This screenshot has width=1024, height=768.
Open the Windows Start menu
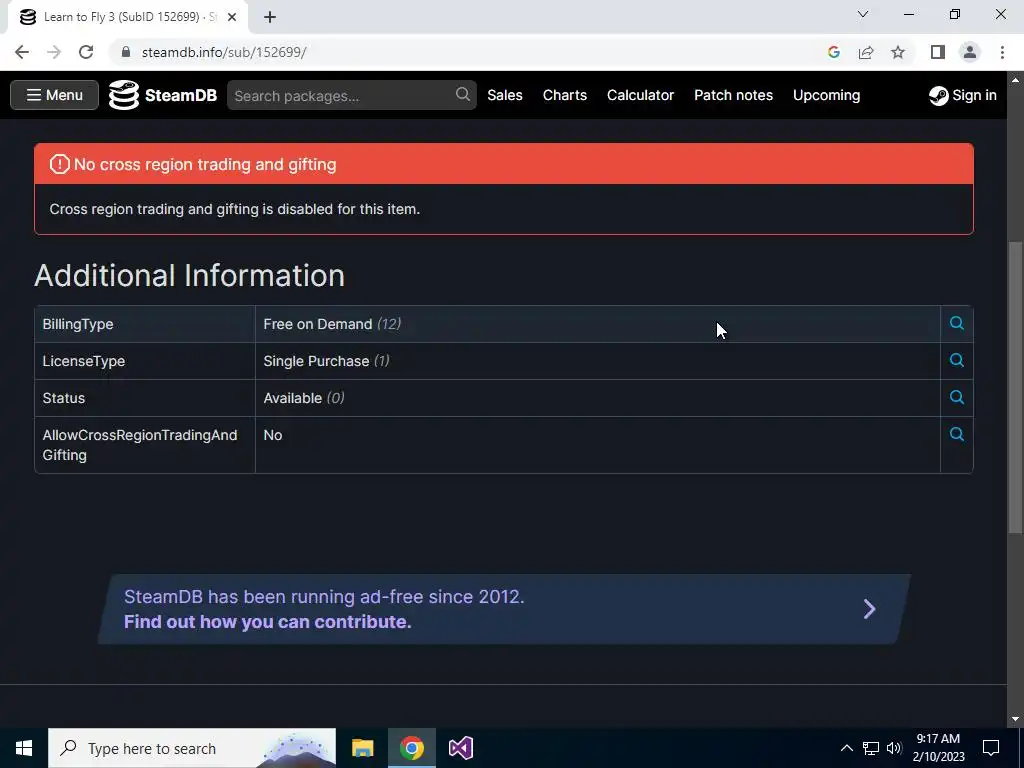click(x=24, y=748)
